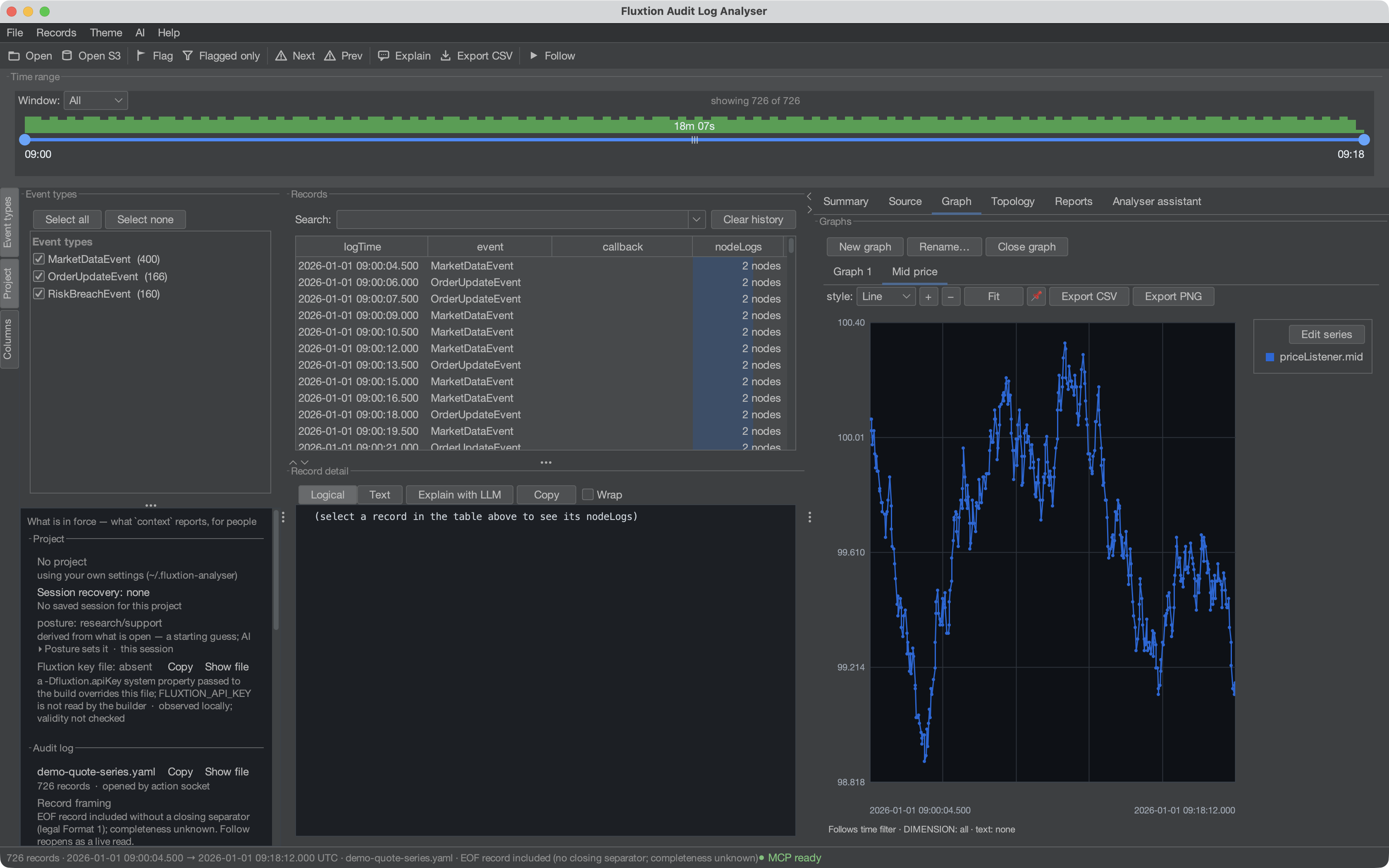
Task: Click the Follow play icon
Action: click(x=534, y=56)
